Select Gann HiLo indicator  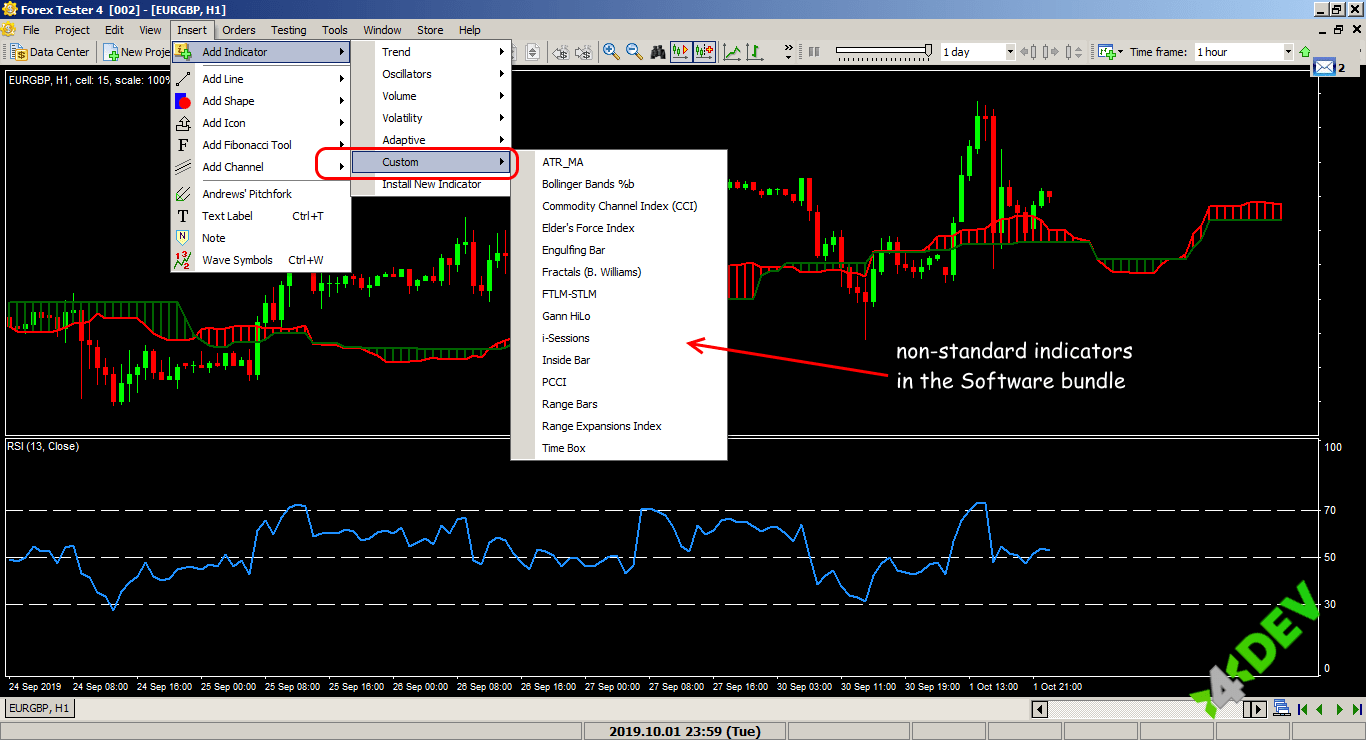point(619,316)
